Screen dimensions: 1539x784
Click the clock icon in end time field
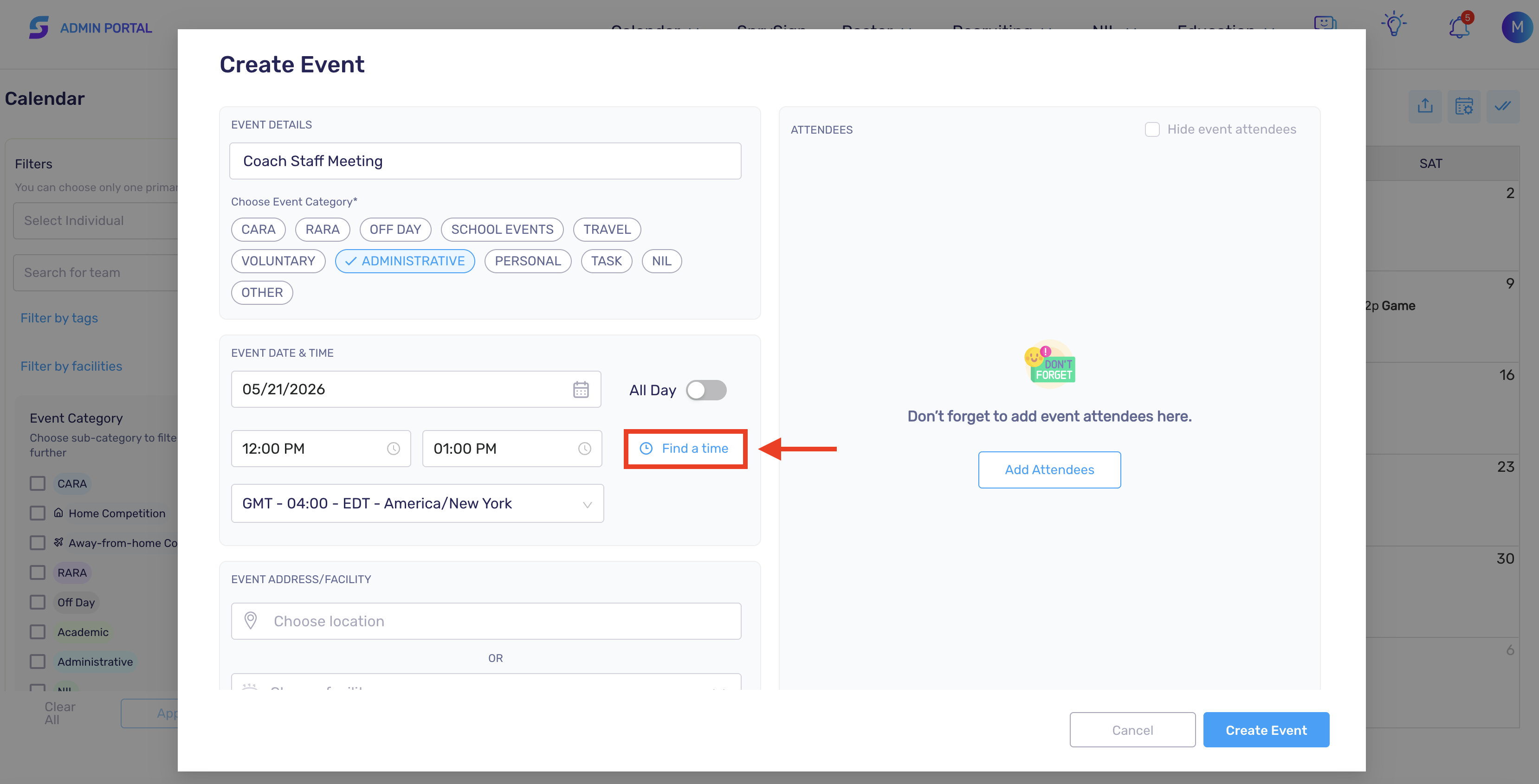point(584,449)
